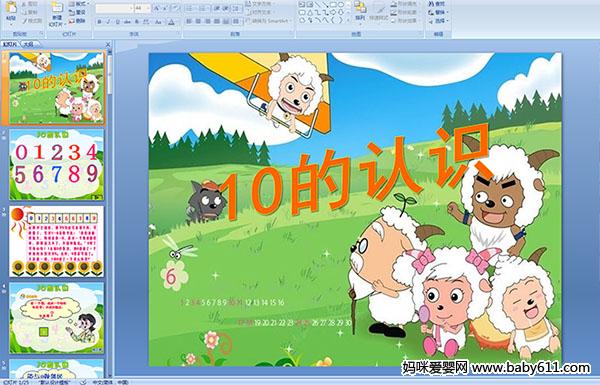The image size is (600, 385).
Task: Select slide 2 thumbnail with digits 0-9
Action: click(x=56, y=165)
